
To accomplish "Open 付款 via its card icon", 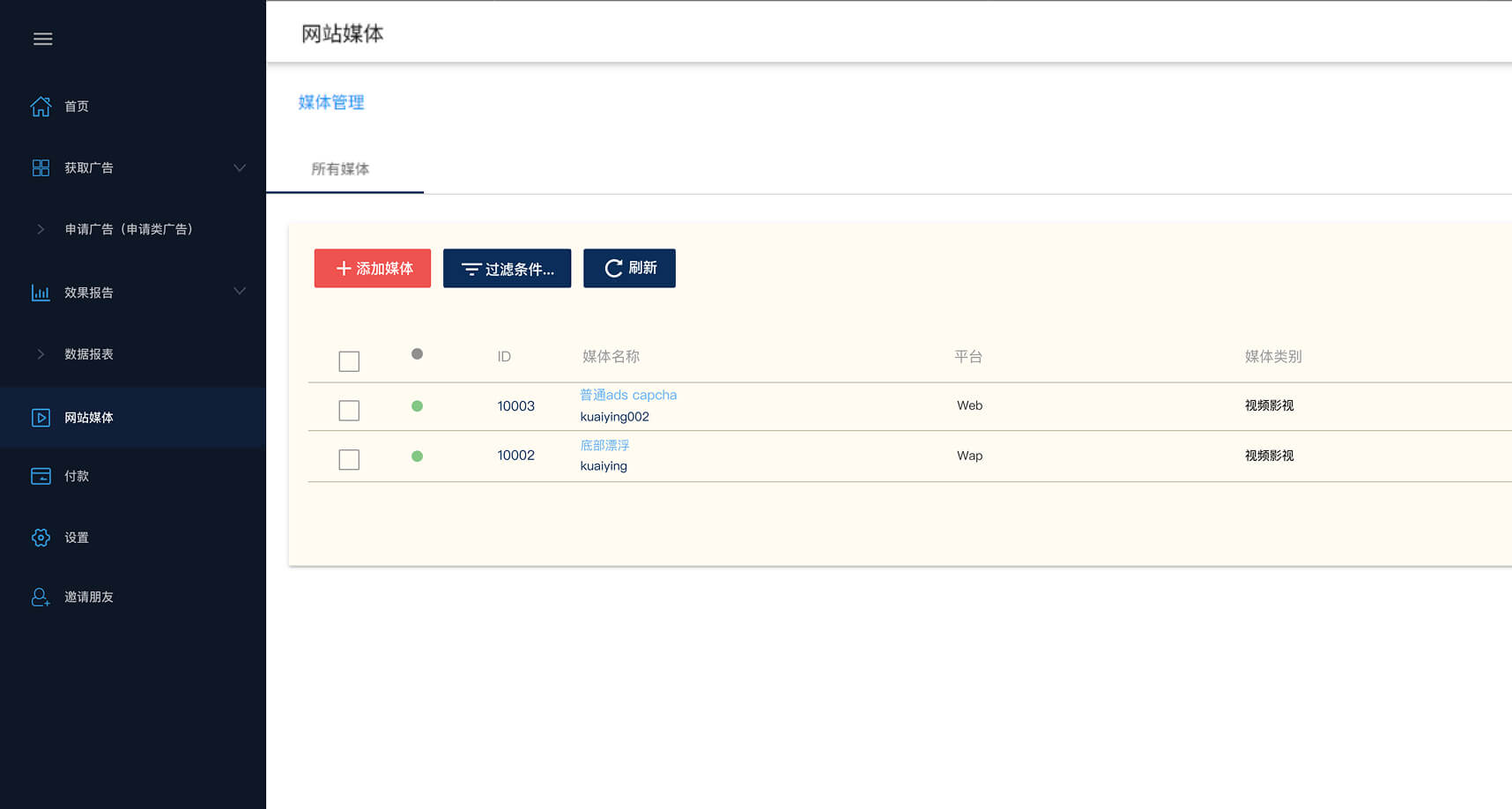I will click(x=41, y=476).
